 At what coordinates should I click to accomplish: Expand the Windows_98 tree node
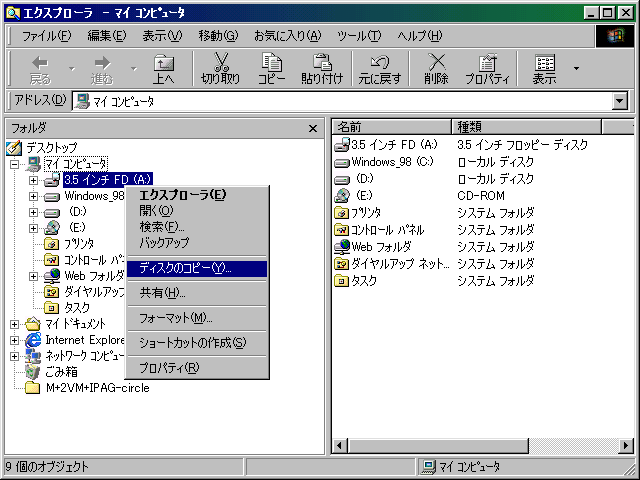(x=33, y=196)
